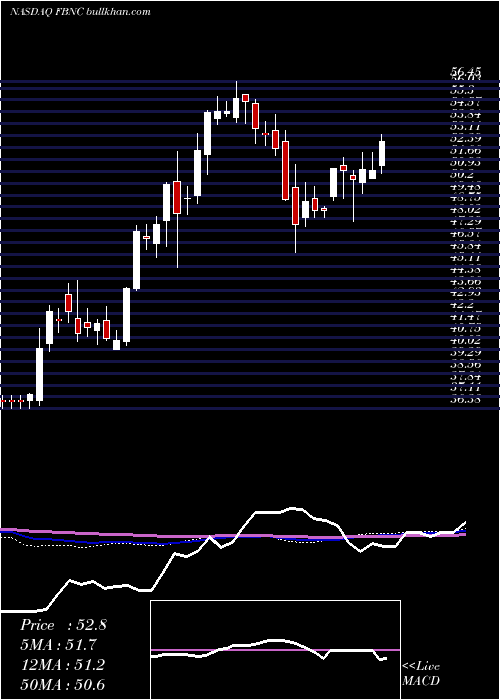Click the 42.2 price axis label
This screenshot has width=500, height=700.
[x=460, y=306]
